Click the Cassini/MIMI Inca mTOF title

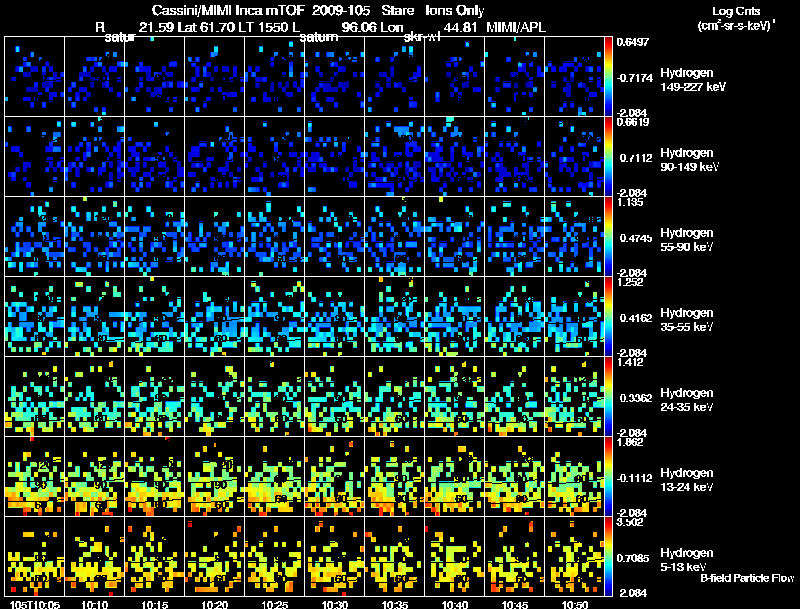[228, 11]
